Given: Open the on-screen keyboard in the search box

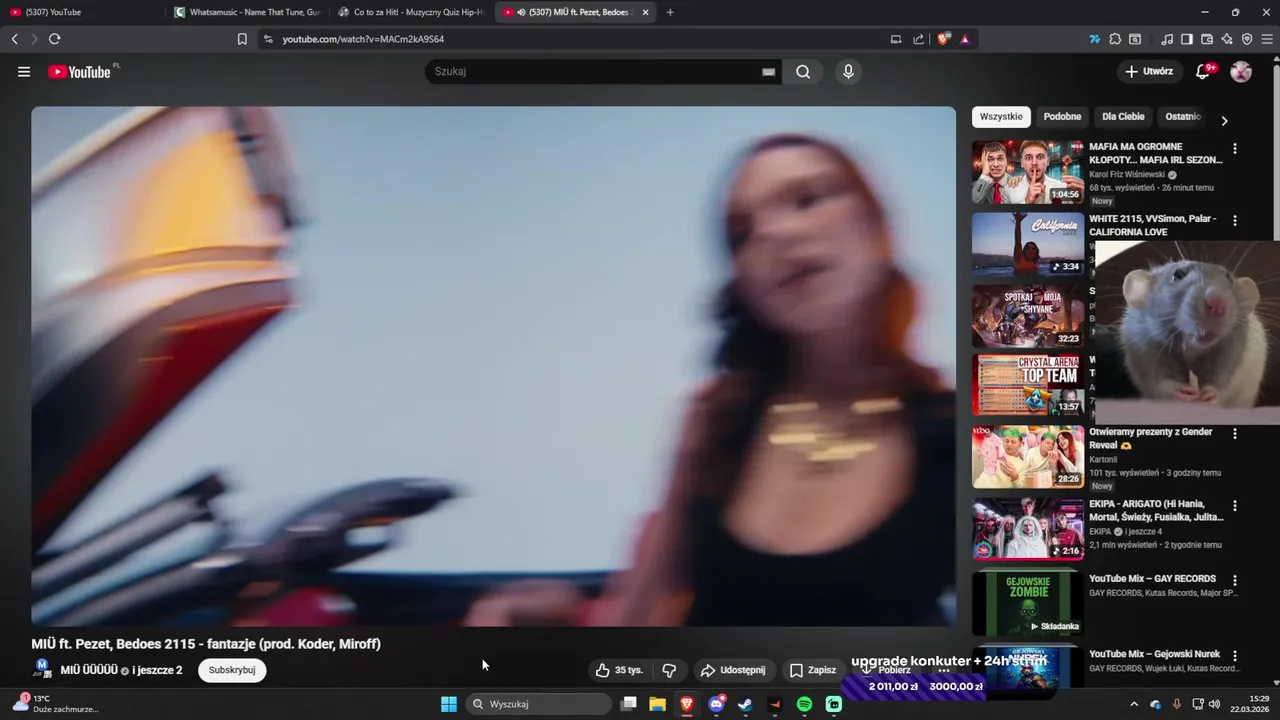Looking at the screenshot, I should coord(769,72).
